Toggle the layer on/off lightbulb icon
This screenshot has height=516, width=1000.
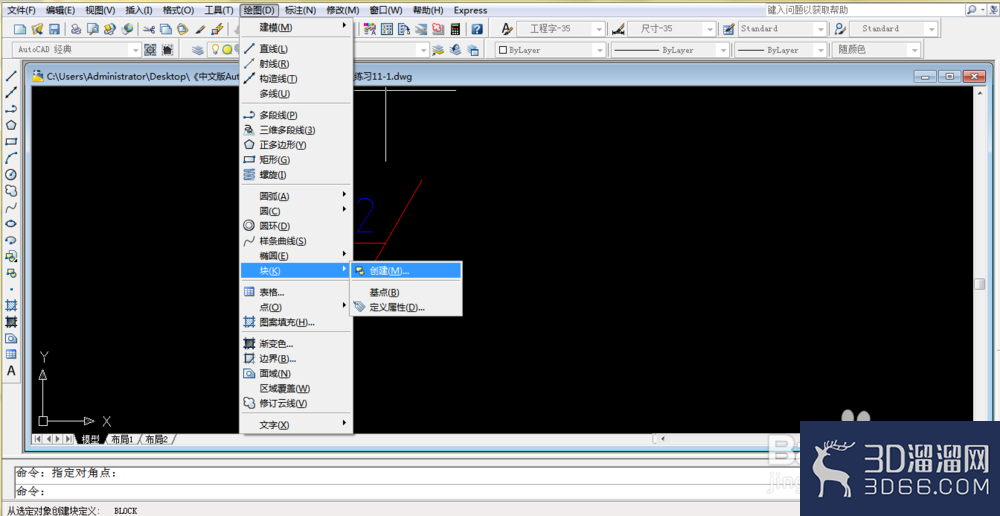[x=216, y=50]
